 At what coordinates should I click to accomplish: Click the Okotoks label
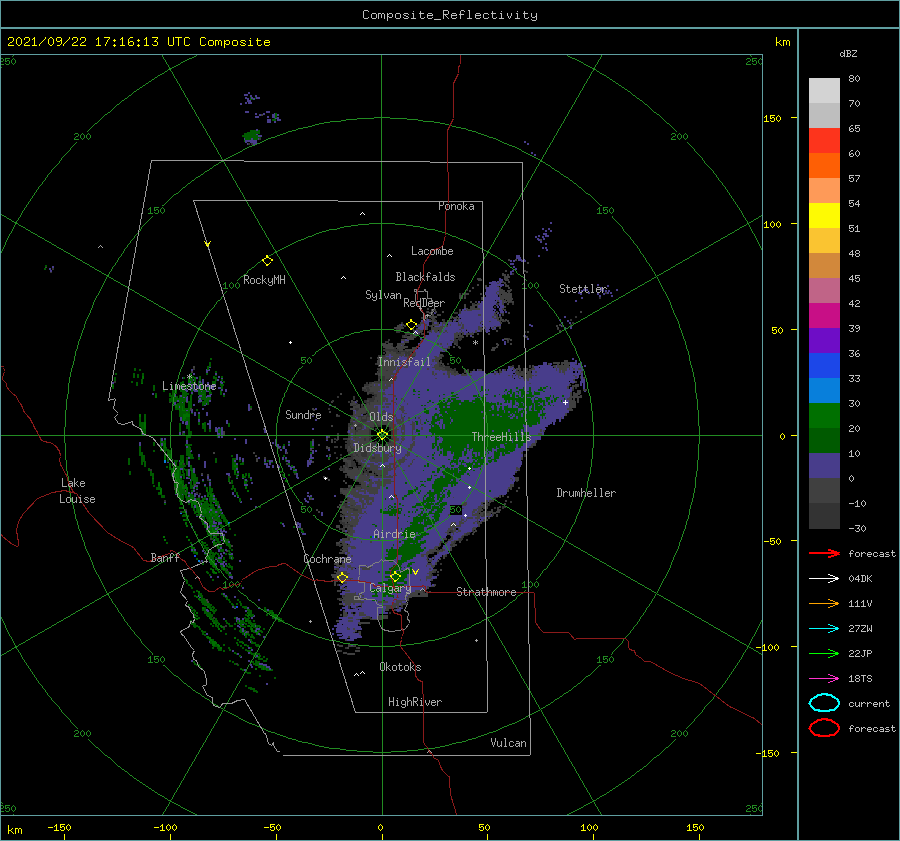point(400,667)
